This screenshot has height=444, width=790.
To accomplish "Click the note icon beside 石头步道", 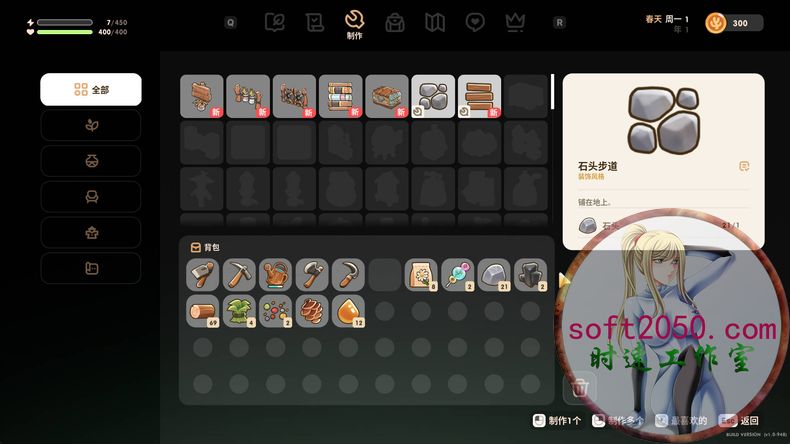I will tap(744, 166).
